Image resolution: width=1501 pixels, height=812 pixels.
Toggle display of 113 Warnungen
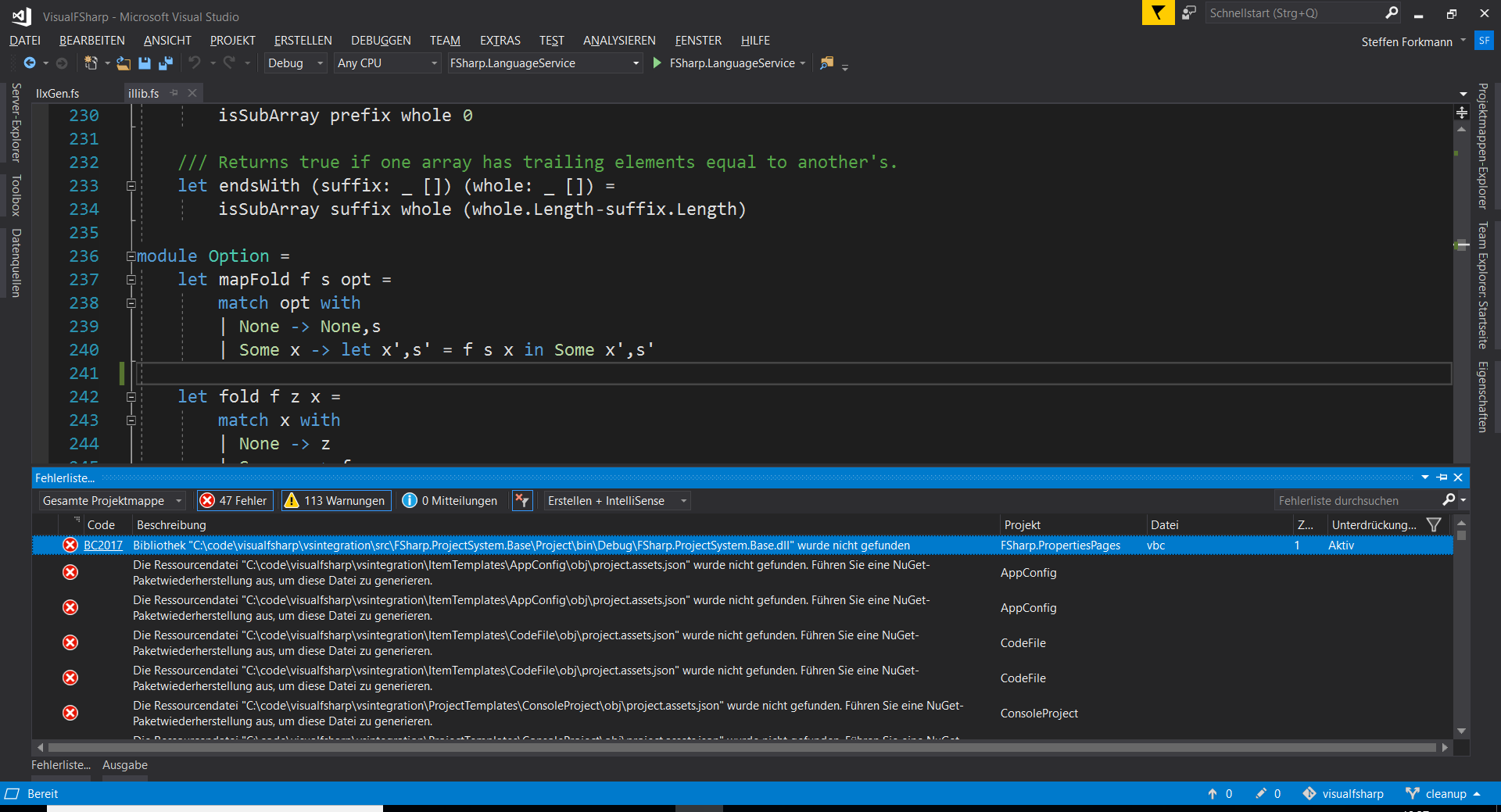click(x=335, y=500)
